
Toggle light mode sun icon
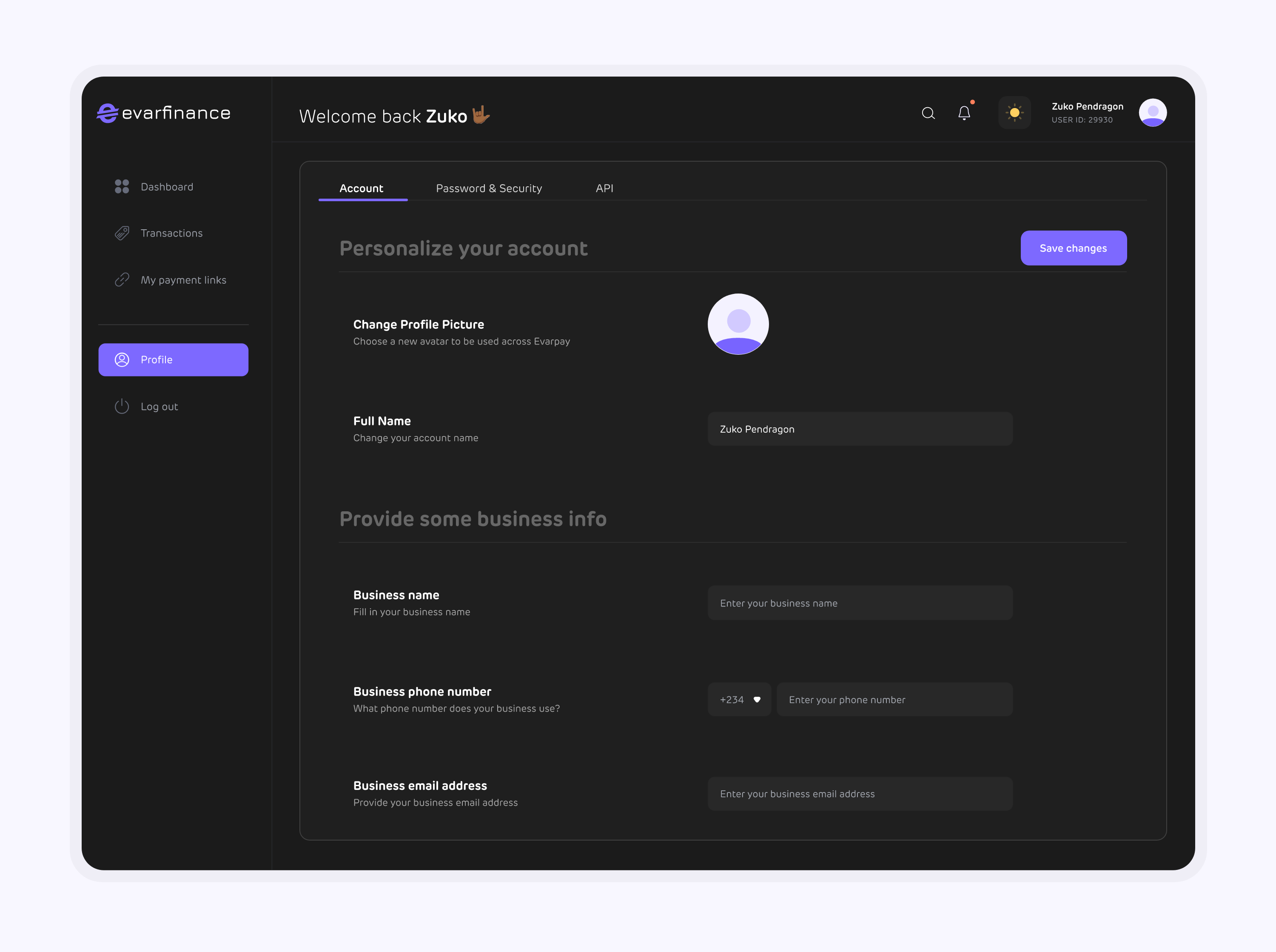tap(1014, 112)
